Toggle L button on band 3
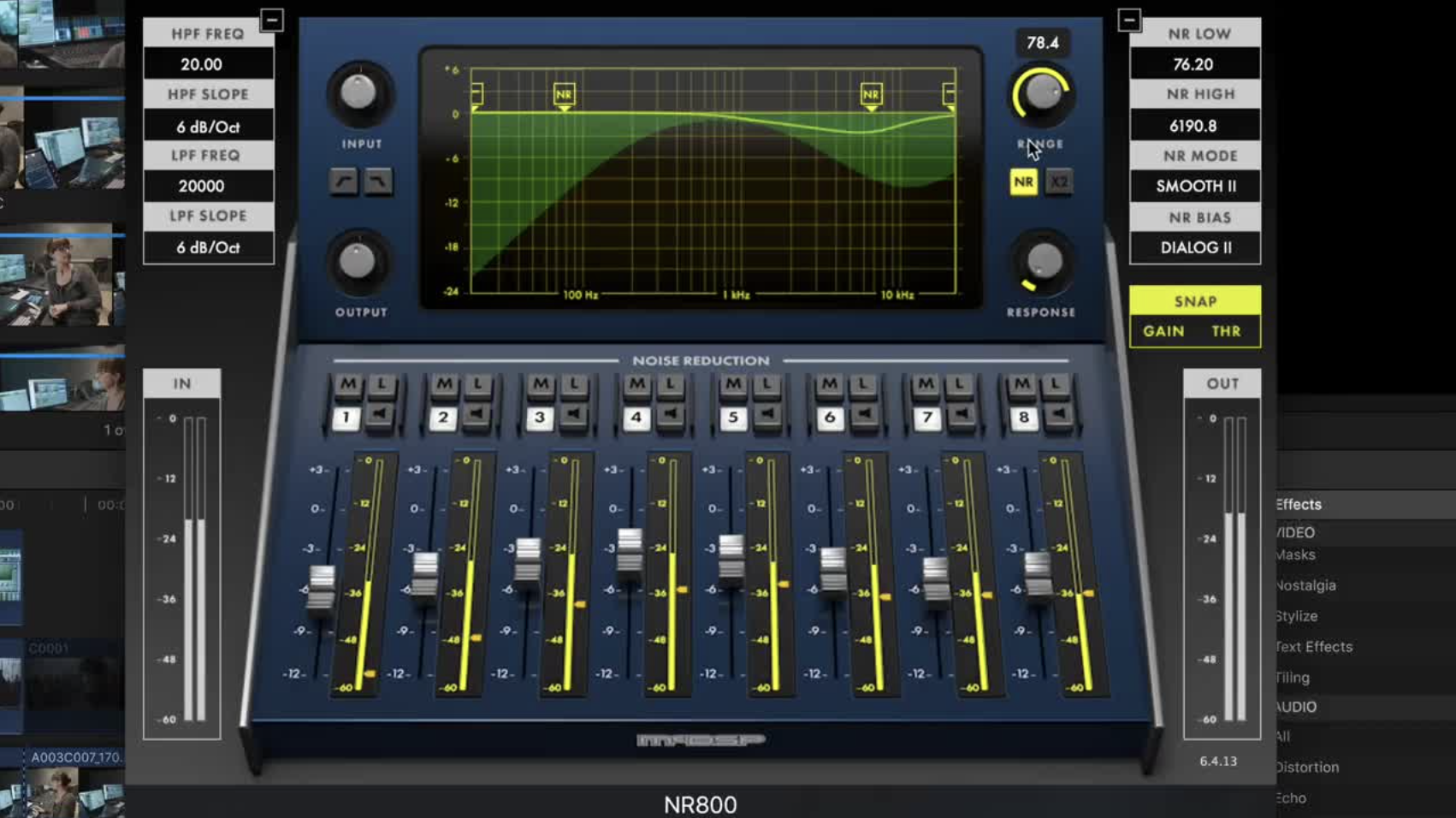This screenshot has width=1456, height=818. (574, 385)
